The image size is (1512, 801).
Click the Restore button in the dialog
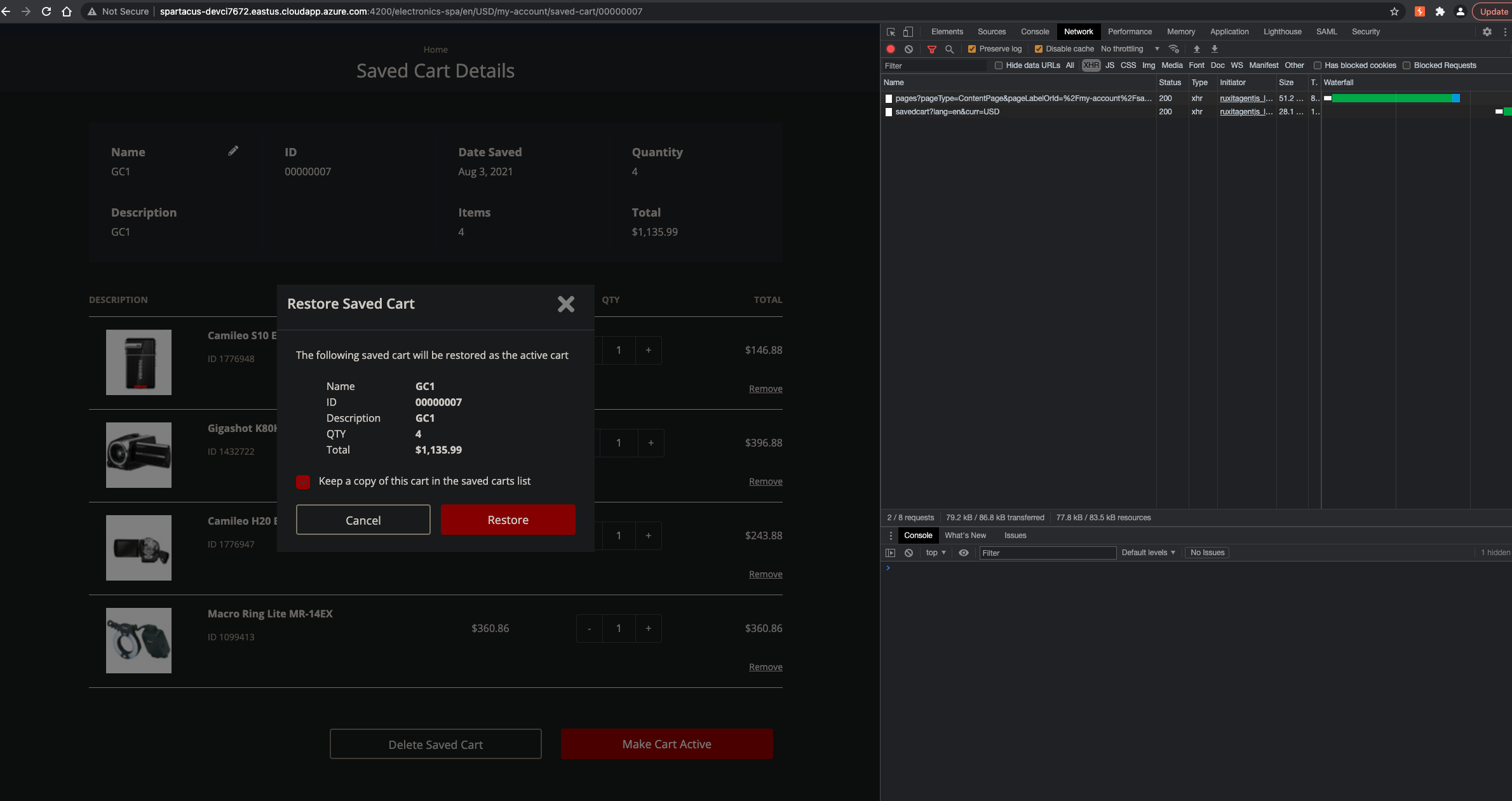click(508, 520)
